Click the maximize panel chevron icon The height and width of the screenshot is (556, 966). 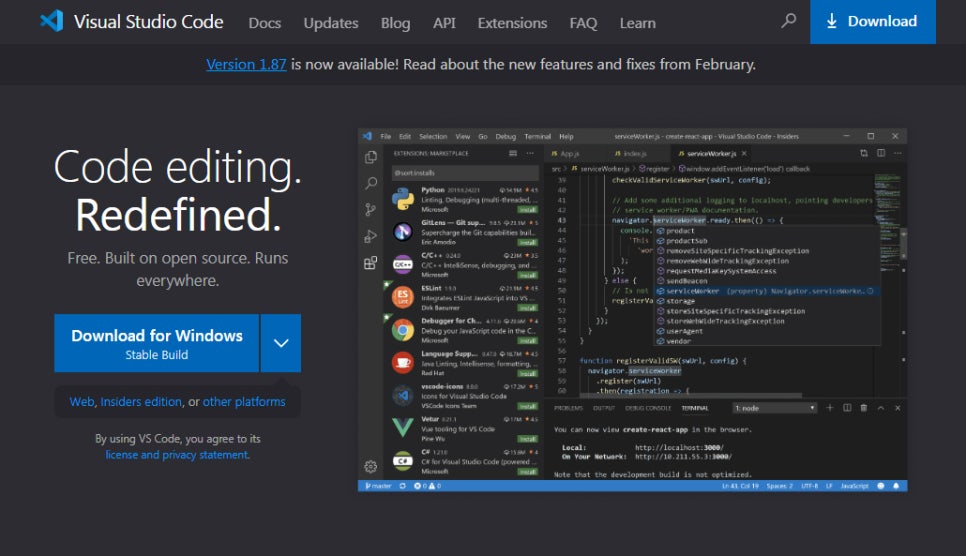tap(881, 407)
